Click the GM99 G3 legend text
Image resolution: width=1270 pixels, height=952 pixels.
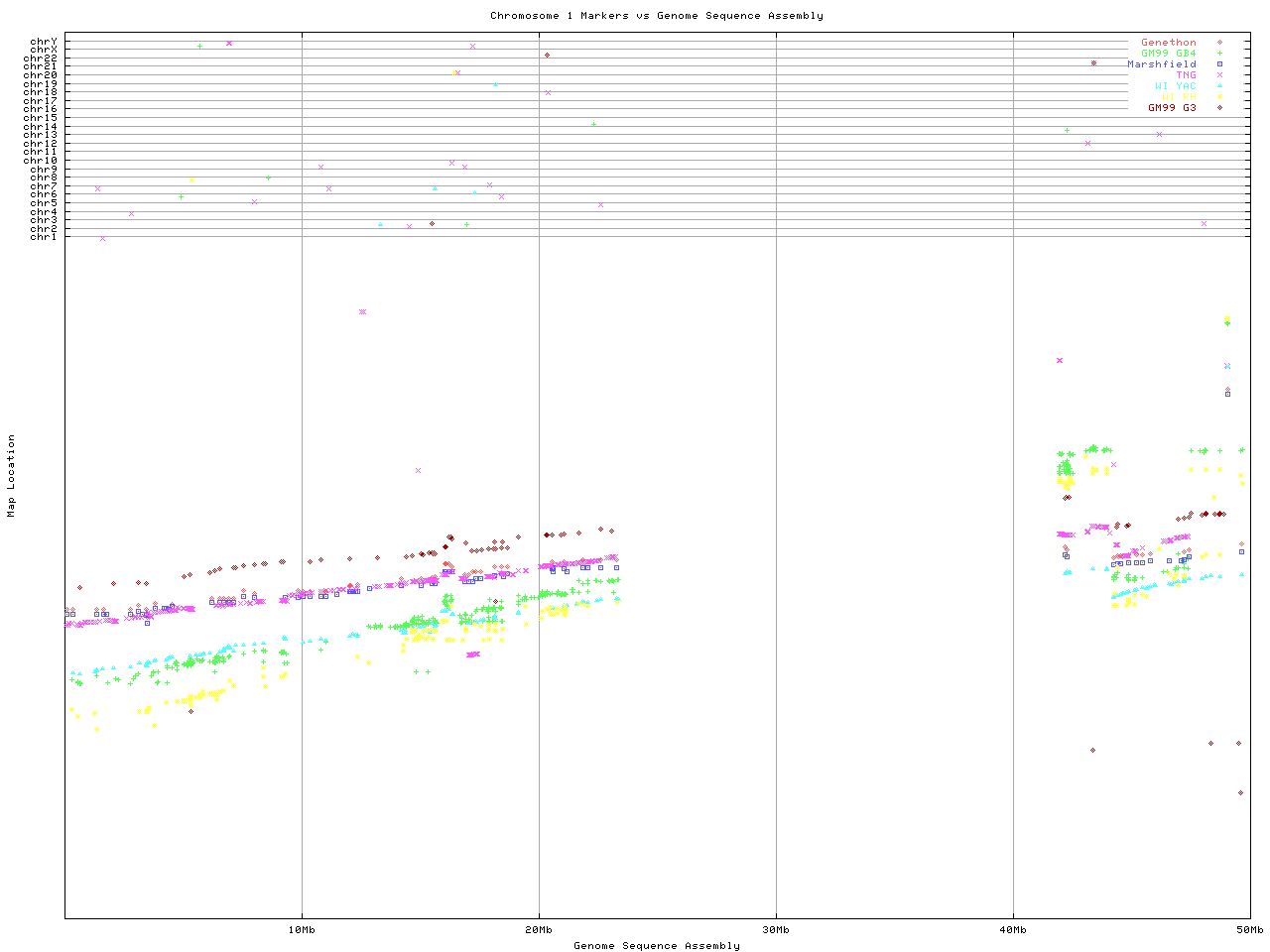coord(1172,108)
